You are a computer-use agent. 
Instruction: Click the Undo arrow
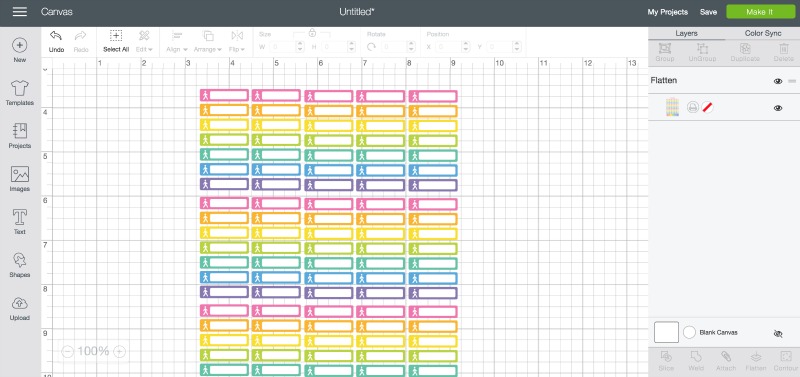coord(56,36)
